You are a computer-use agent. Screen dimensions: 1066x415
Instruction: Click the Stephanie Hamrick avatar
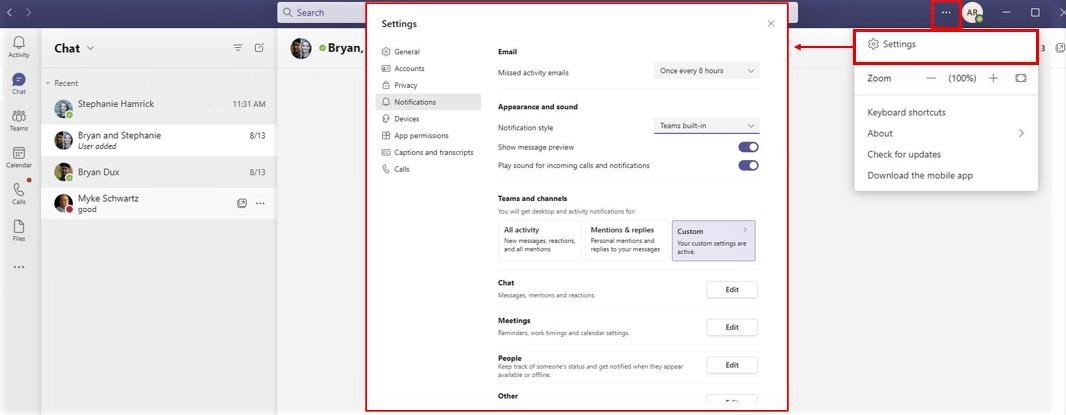point(63,108)
